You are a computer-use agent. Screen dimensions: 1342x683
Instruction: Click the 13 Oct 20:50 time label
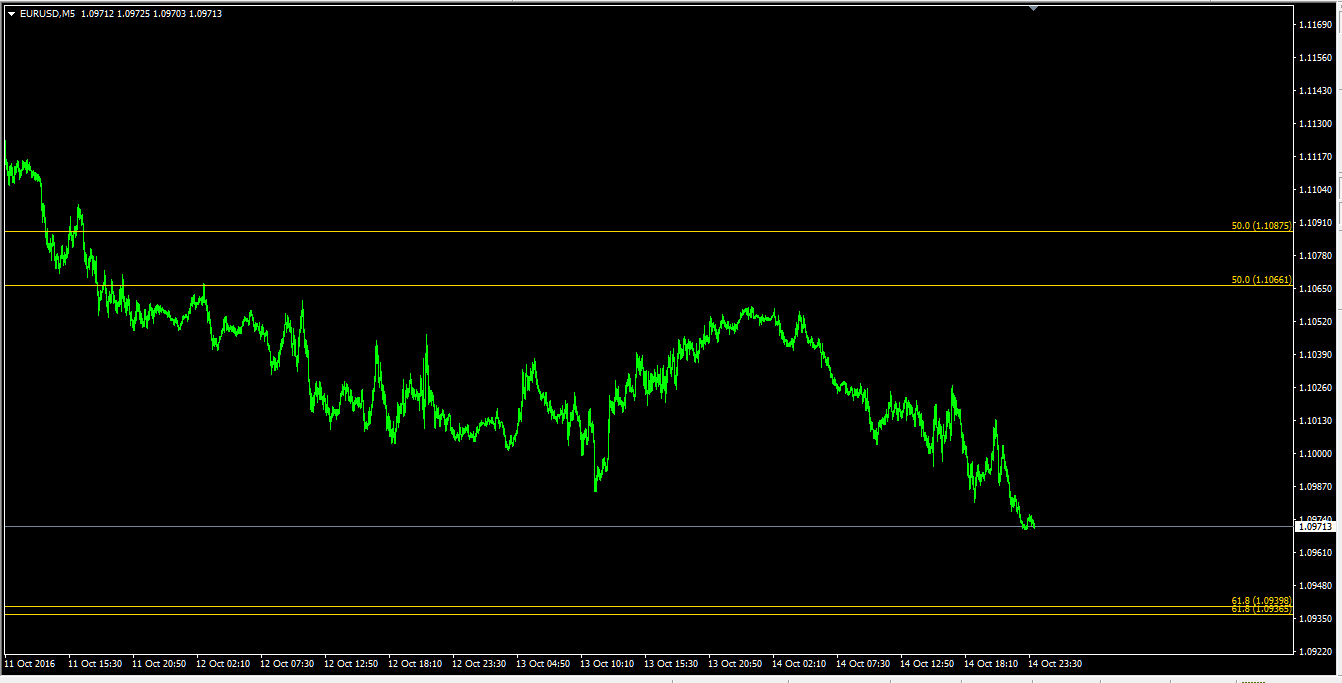tap(735, 663)
